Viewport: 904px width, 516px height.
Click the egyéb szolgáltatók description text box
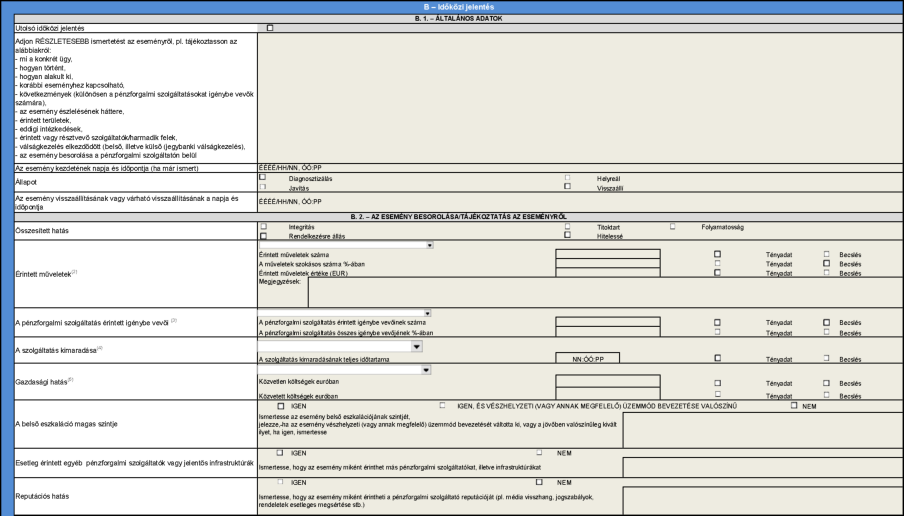pyautogui.click(x=763, y=467)
